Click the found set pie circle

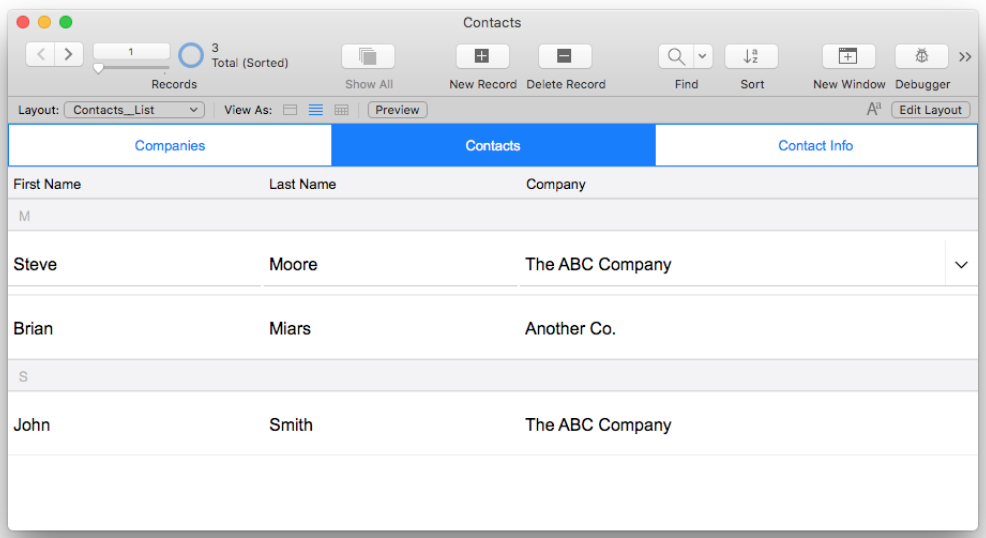(x=191, y=55)
